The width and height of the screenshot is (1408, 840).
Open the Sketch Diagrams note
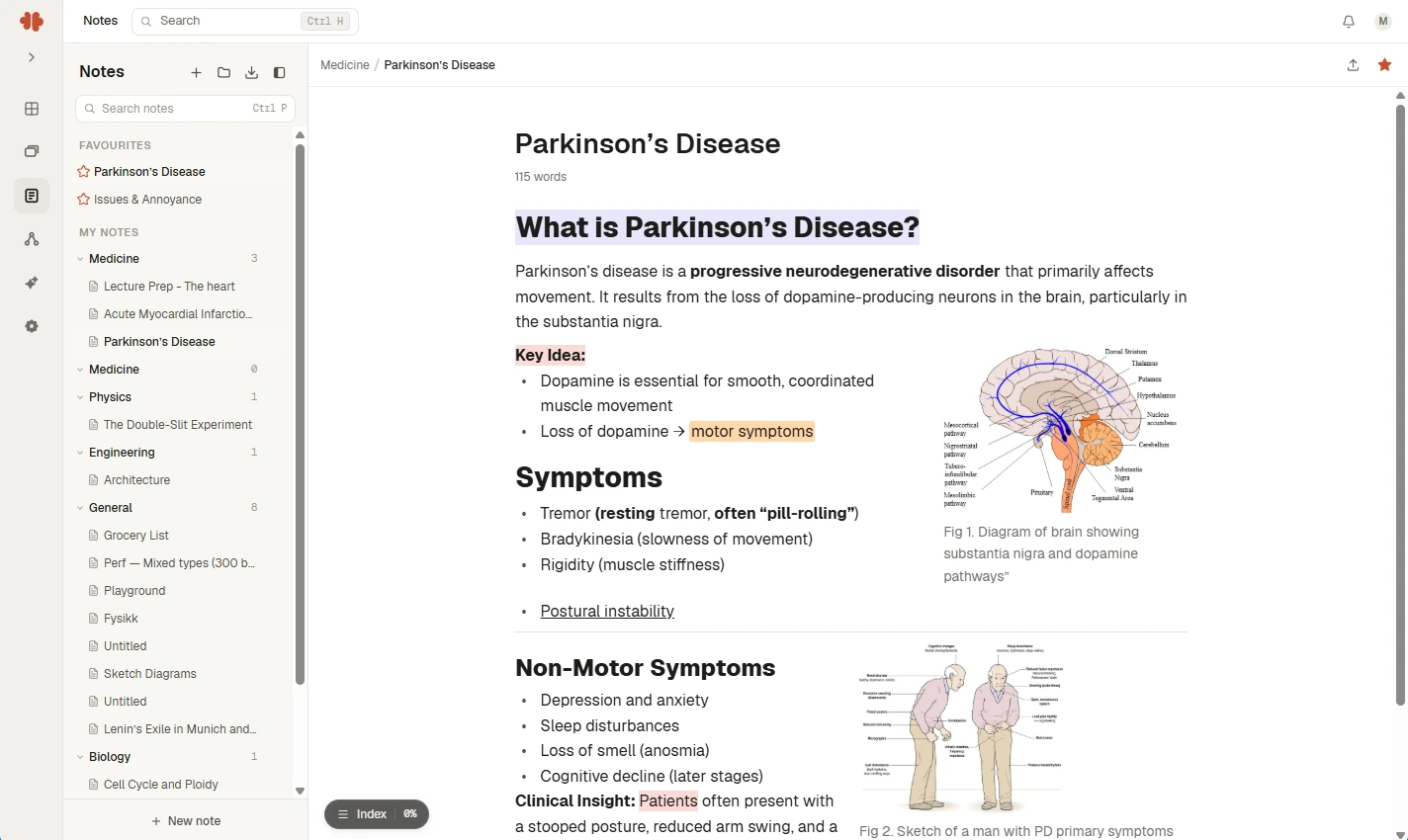150,674
